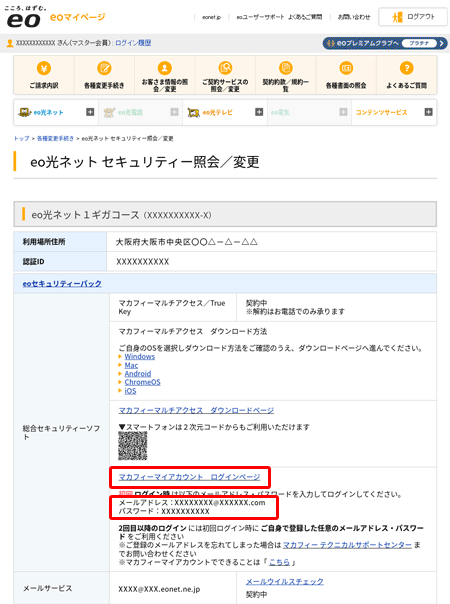Viewport: 450px width, 604px height.
Task: Open マカフィーテクニカルサポートセンター link
Action: [347, 545]
